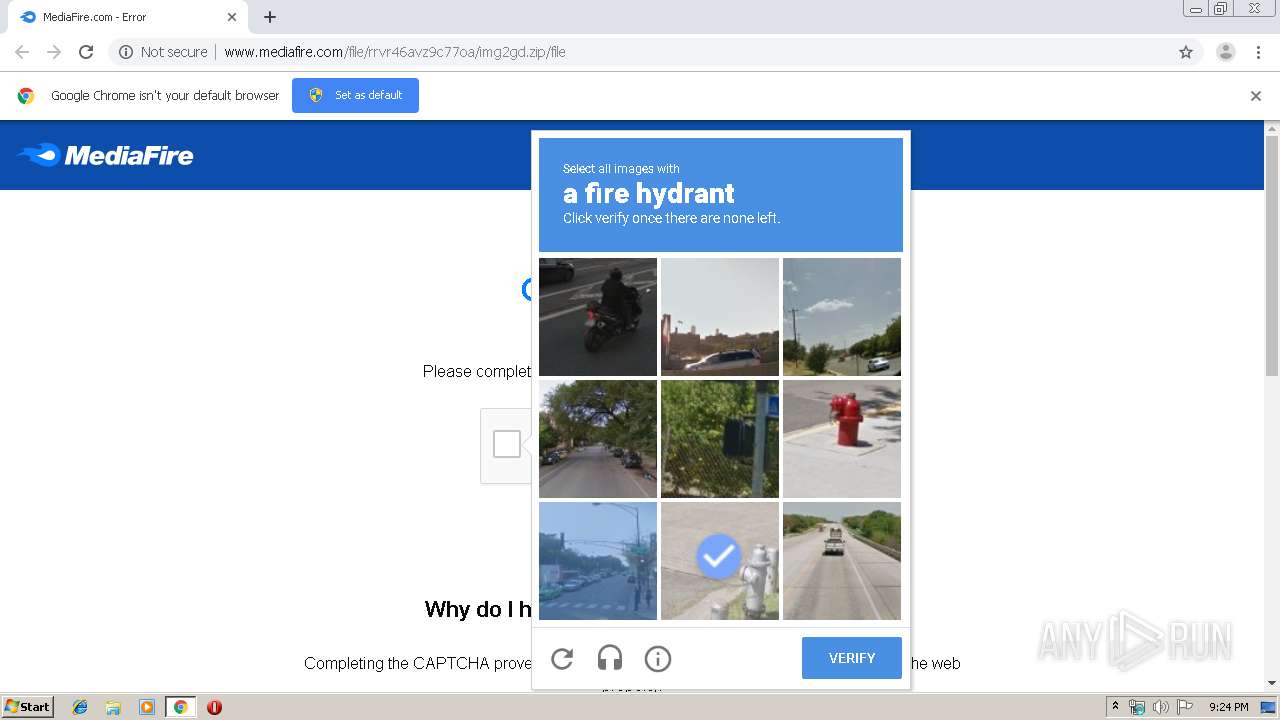Launch Internet Explorer from the taskbar

click(x=80, y=707)
